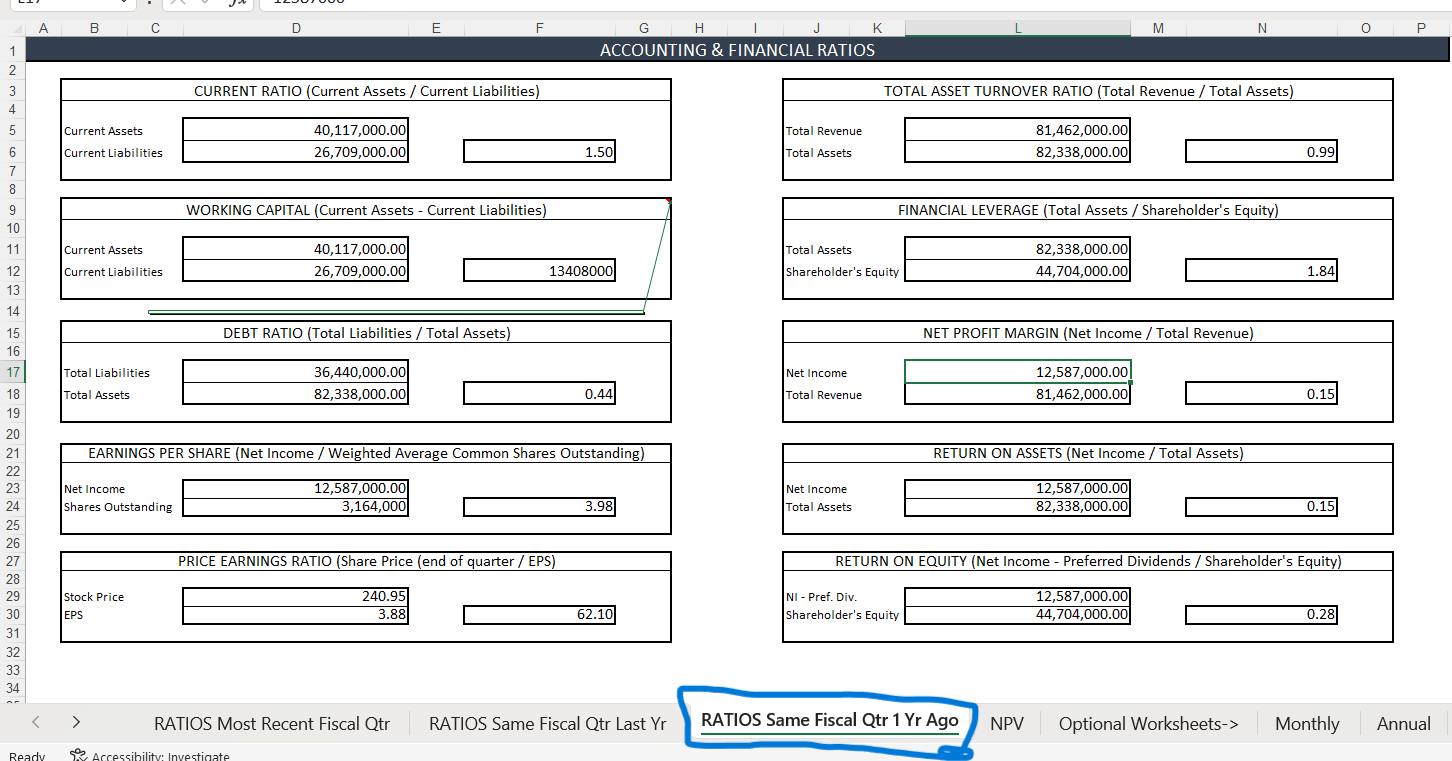Select the Earnings Per Share result 3.98
1452x761 pixels.
point(539,506)
